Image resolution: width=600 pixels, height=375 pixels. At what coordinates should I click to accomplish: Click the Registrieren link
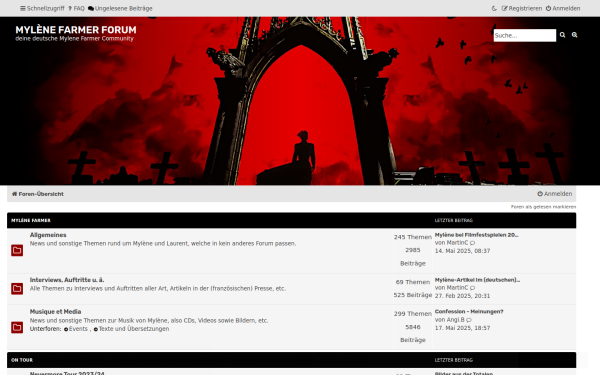[522, 8]
